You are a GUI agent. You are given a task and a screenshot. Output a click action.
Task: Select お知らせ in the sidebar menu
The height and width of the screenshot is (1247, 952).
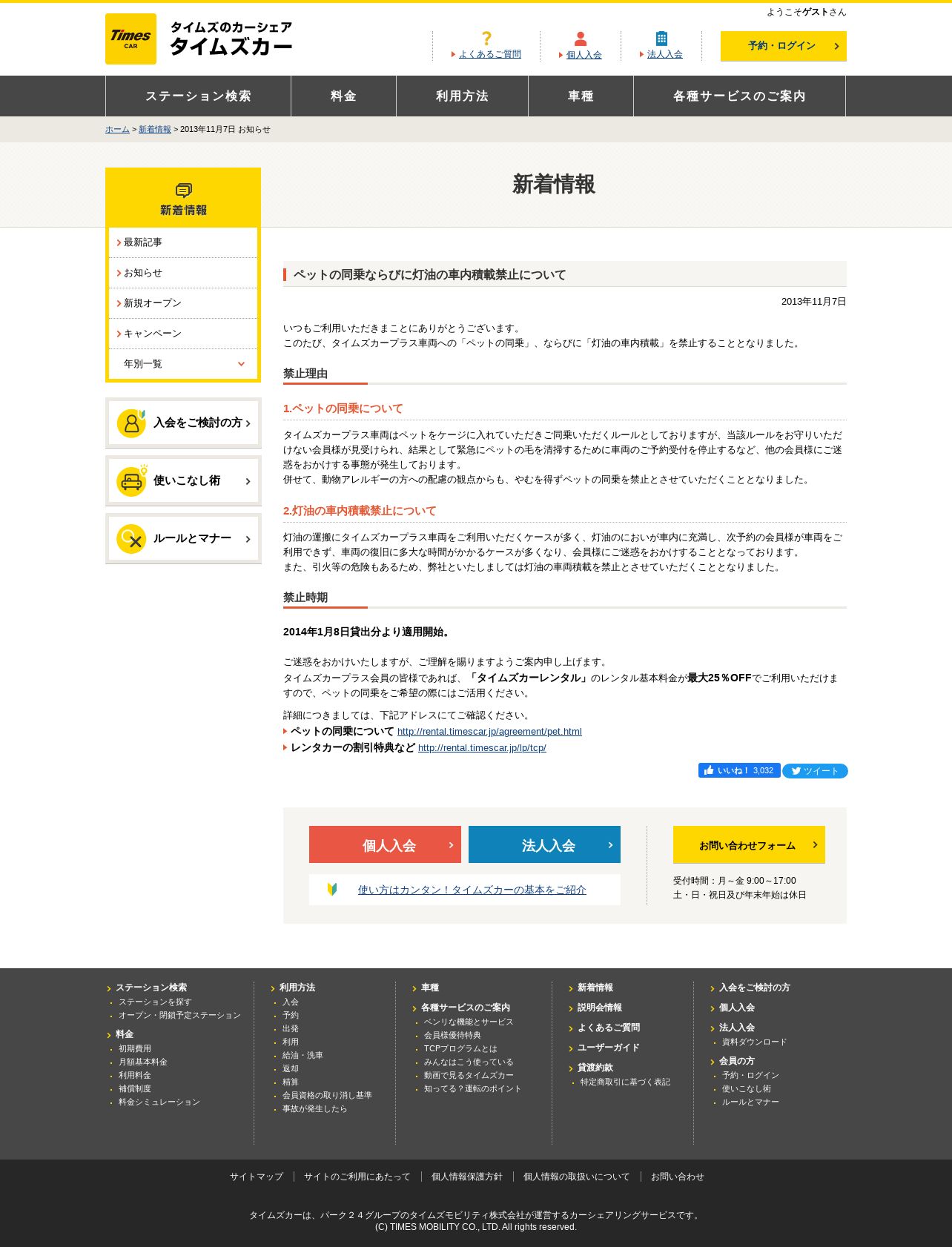click(183, 273)
